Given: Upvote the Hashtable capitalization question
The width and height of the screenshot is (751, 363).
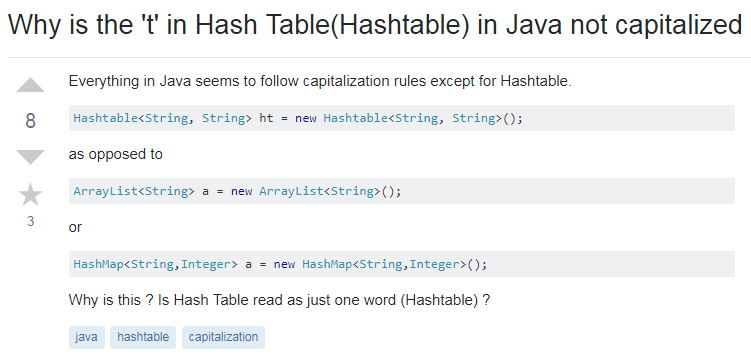Looking at the screenshot, I should coord(30,85).
